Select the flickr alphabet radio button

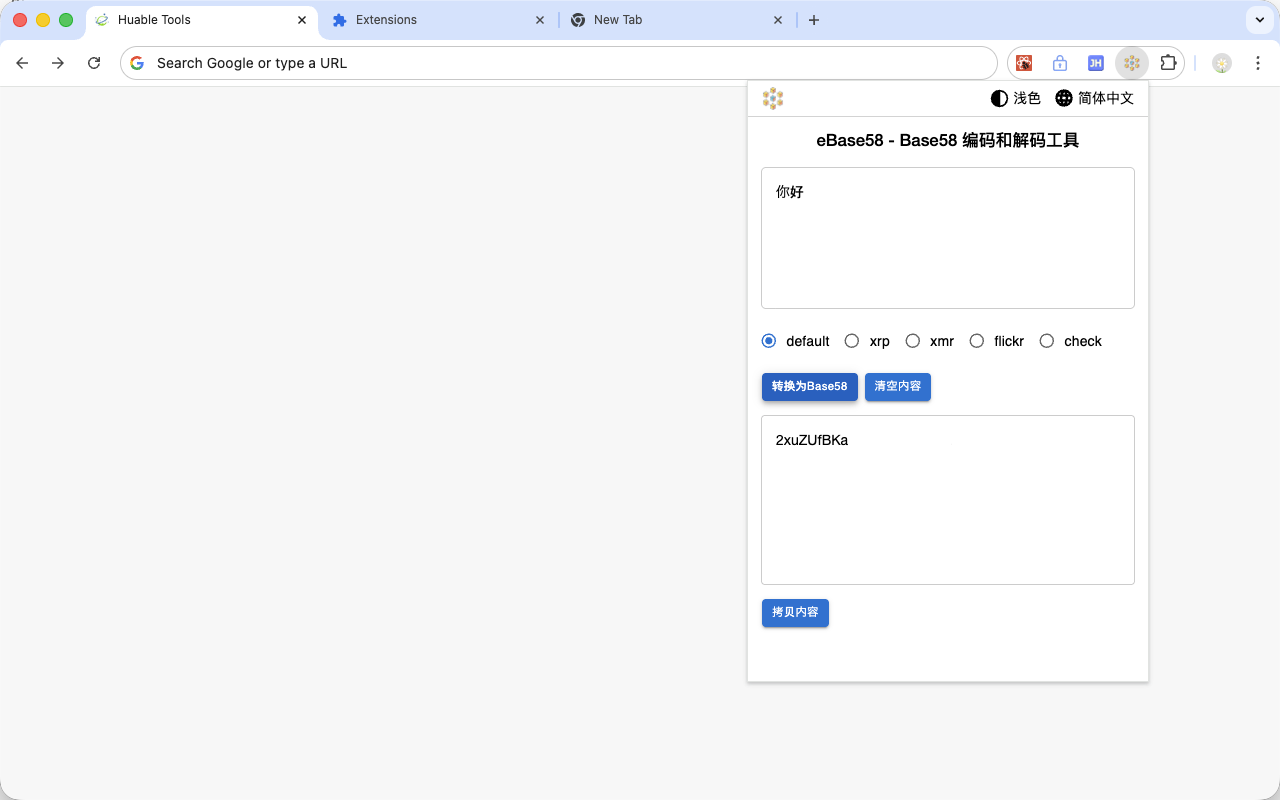[x=977, y=341]
